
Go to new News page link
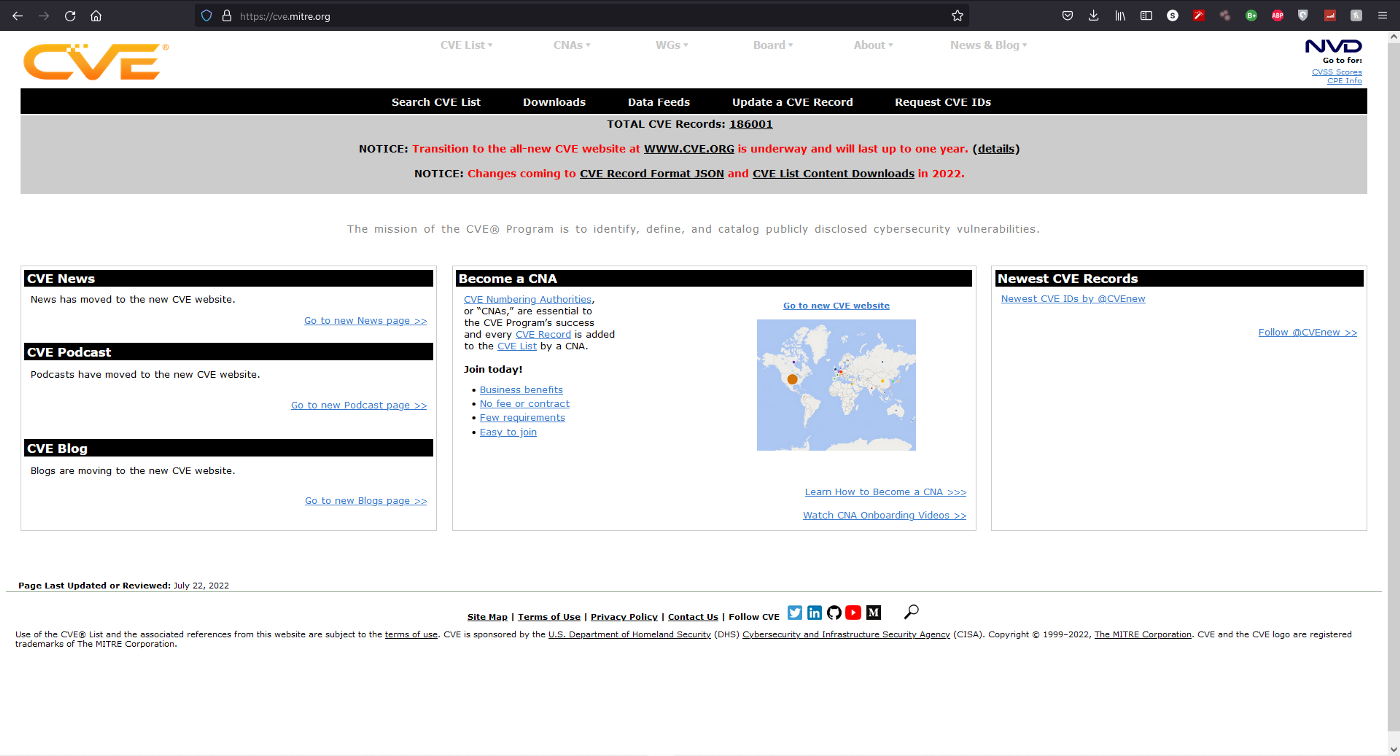click(x=366, y=321)
